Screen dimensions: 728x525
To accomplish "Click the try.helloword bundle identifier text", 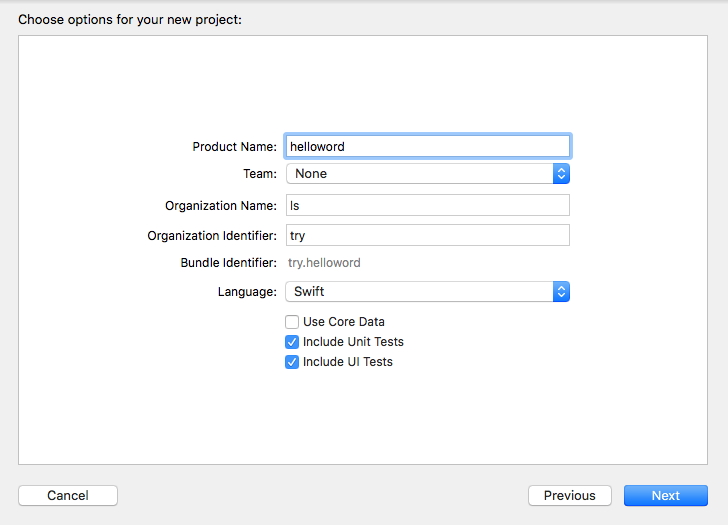I will click(x=324, y=263).
